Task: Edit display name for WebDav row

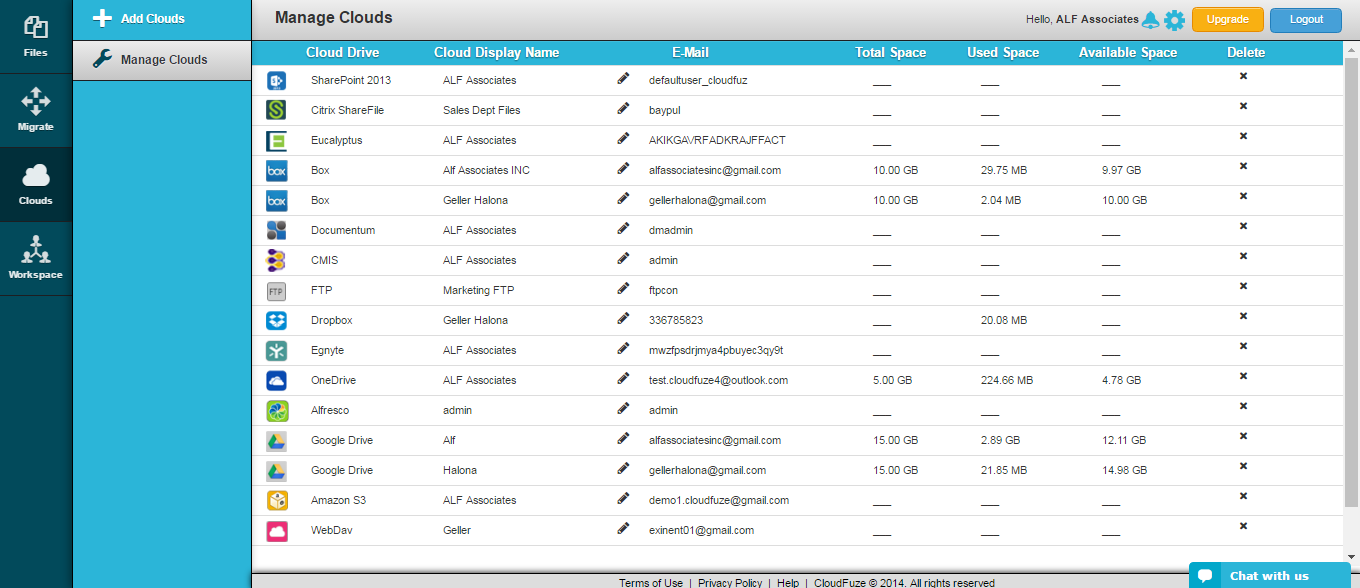Action: [624, 528]
